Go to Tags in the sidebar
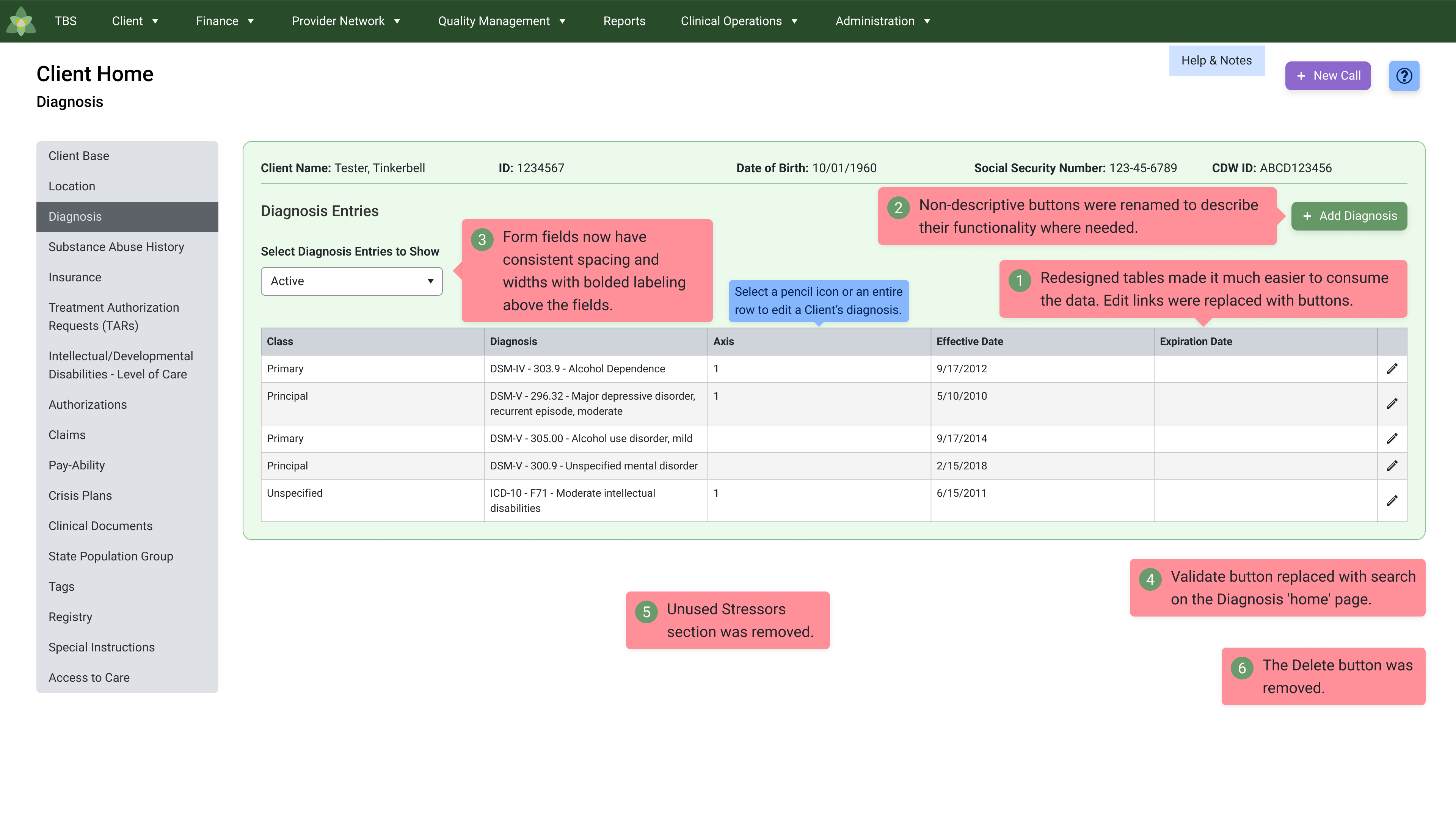This screenshot has height=819, width=1456. (x=127, y=587)
